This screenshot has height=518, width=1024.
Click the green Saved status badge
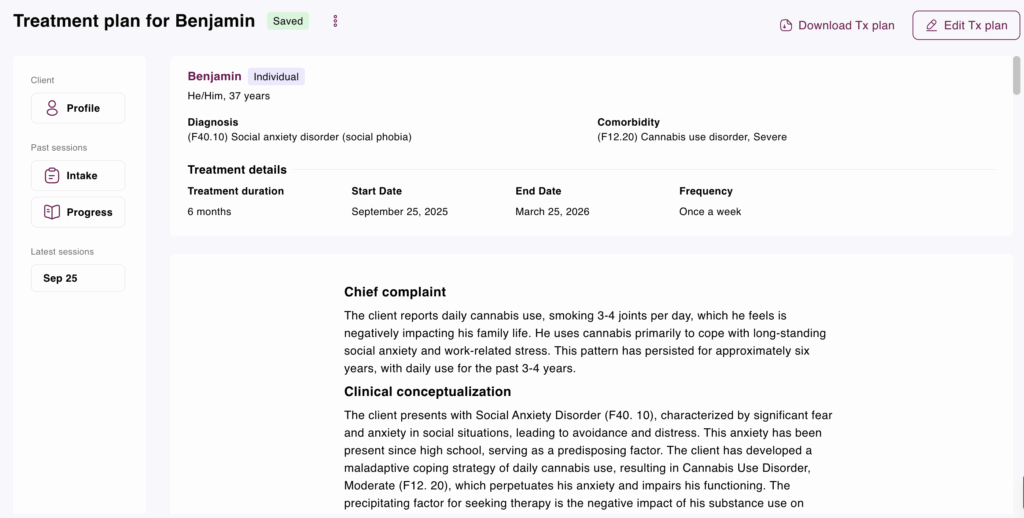click(x=288, y=21)
